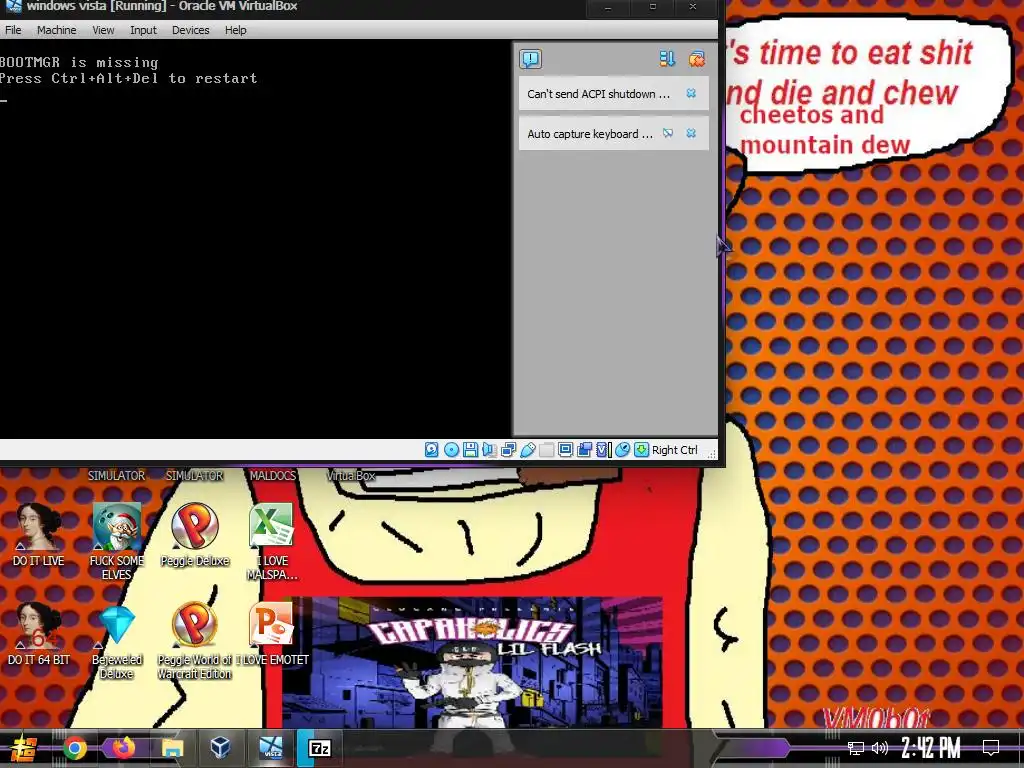Image resolution: width=1024 pixels, height=768 pixels.
Task: Click the sort notifications order icon
Action: (x=667, y=59)
